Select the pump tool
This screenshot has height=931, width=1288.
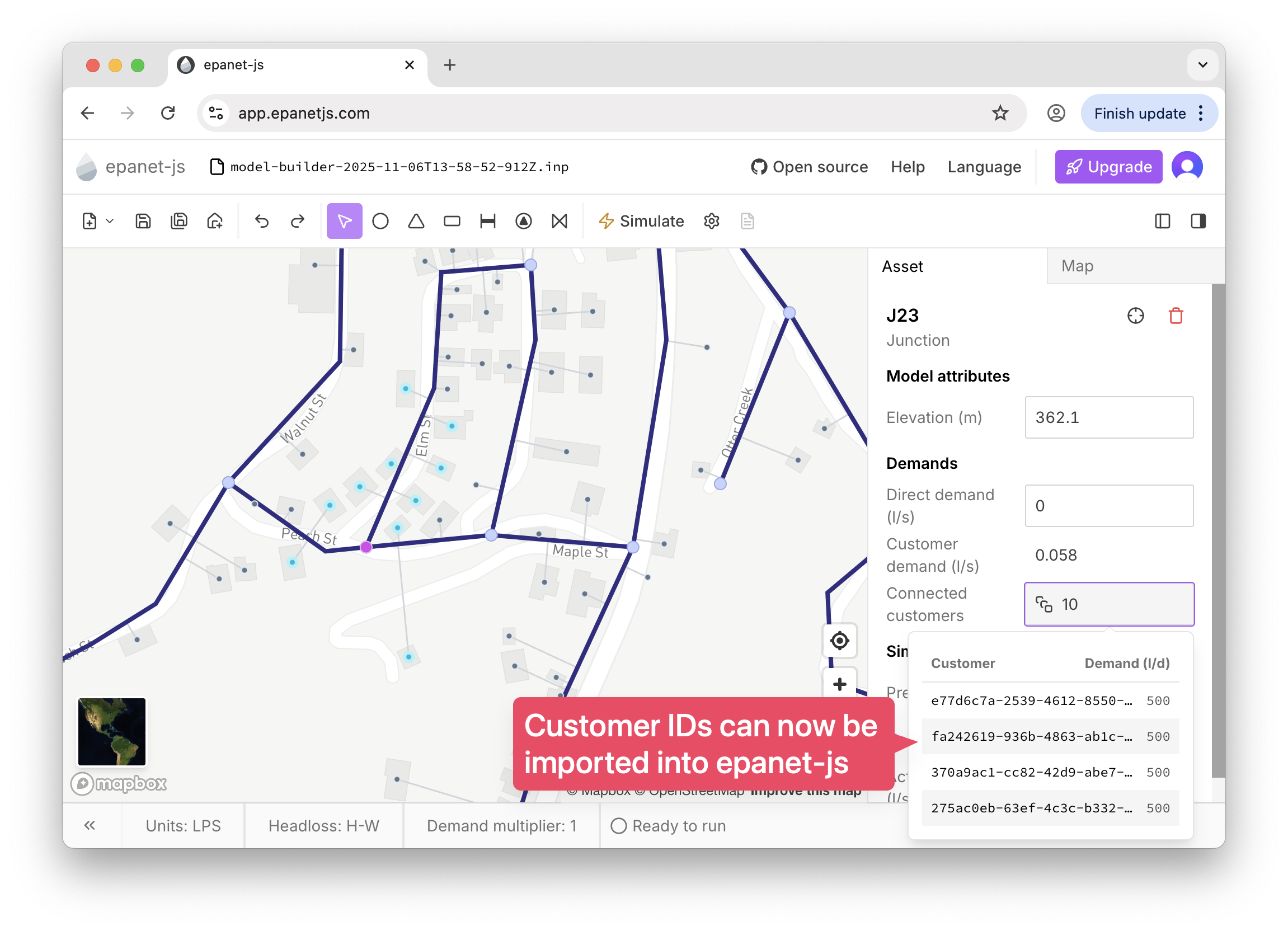(x=523, y=221)
